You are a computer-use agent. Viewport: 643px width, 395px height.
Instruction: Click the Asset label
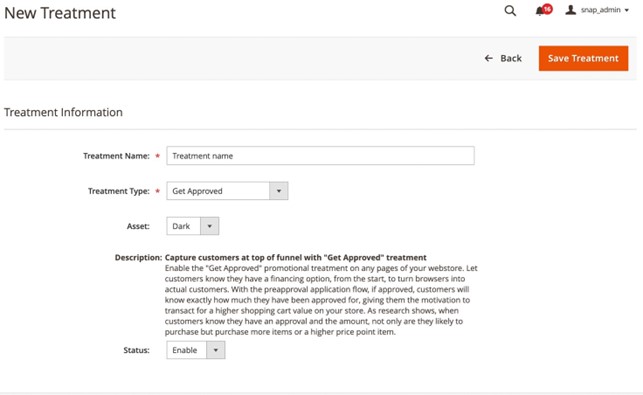[x=138, y=226]
